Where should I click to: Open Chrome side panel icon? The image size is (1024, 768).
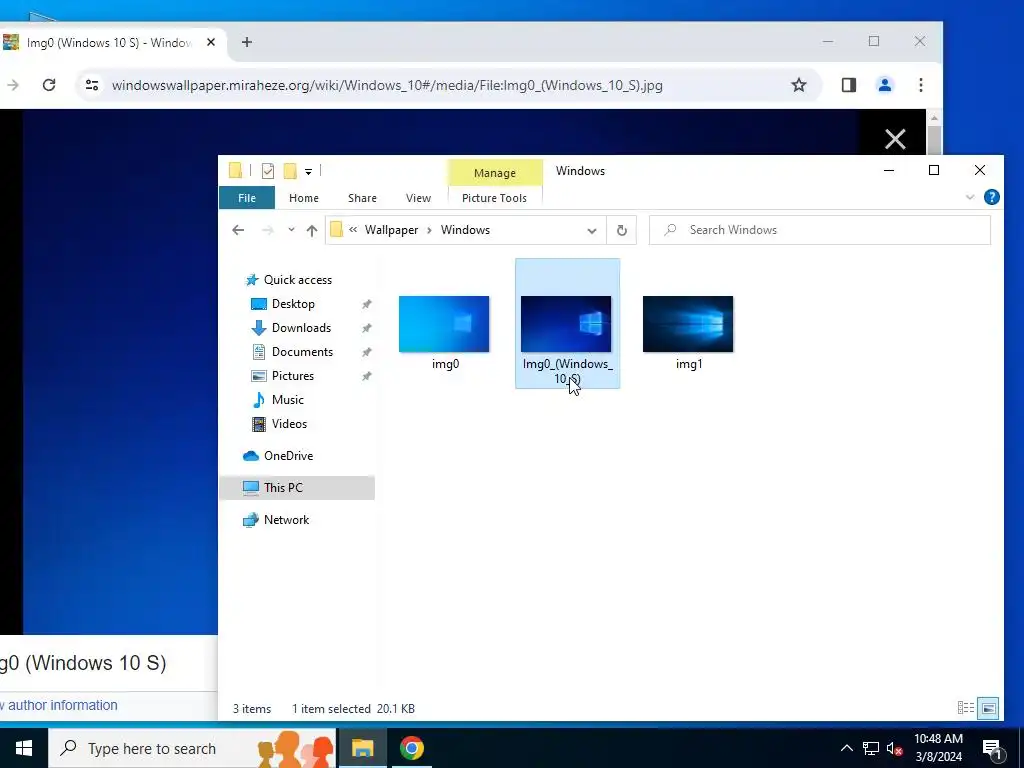(x=848, y=85)
